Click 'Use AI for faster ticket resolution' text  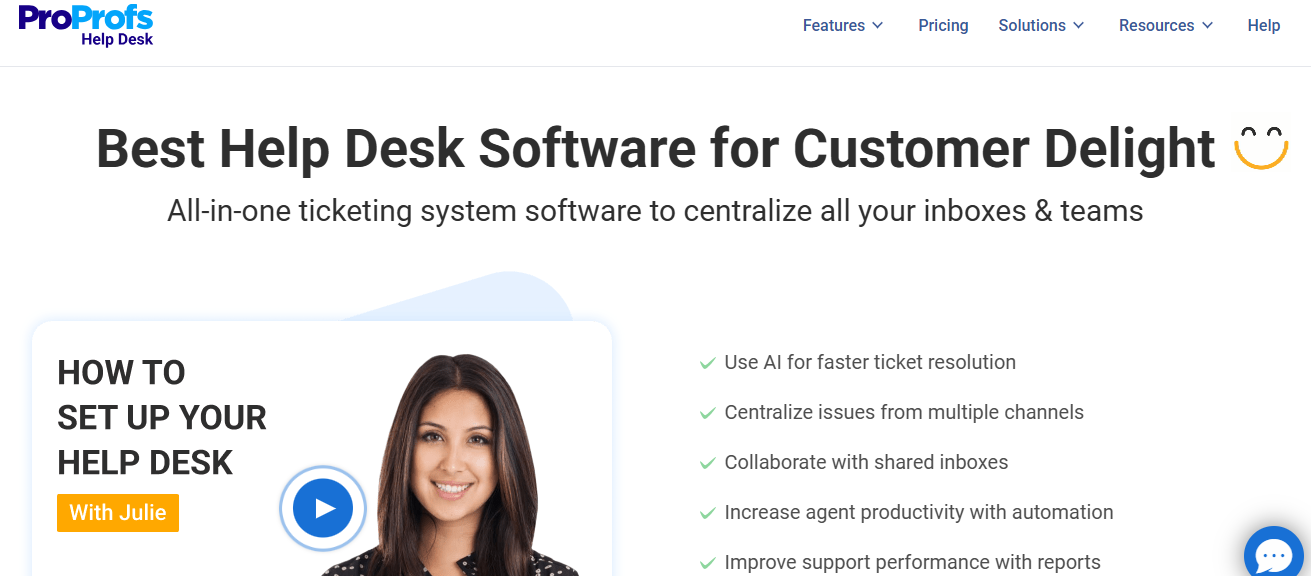[870, 362]
